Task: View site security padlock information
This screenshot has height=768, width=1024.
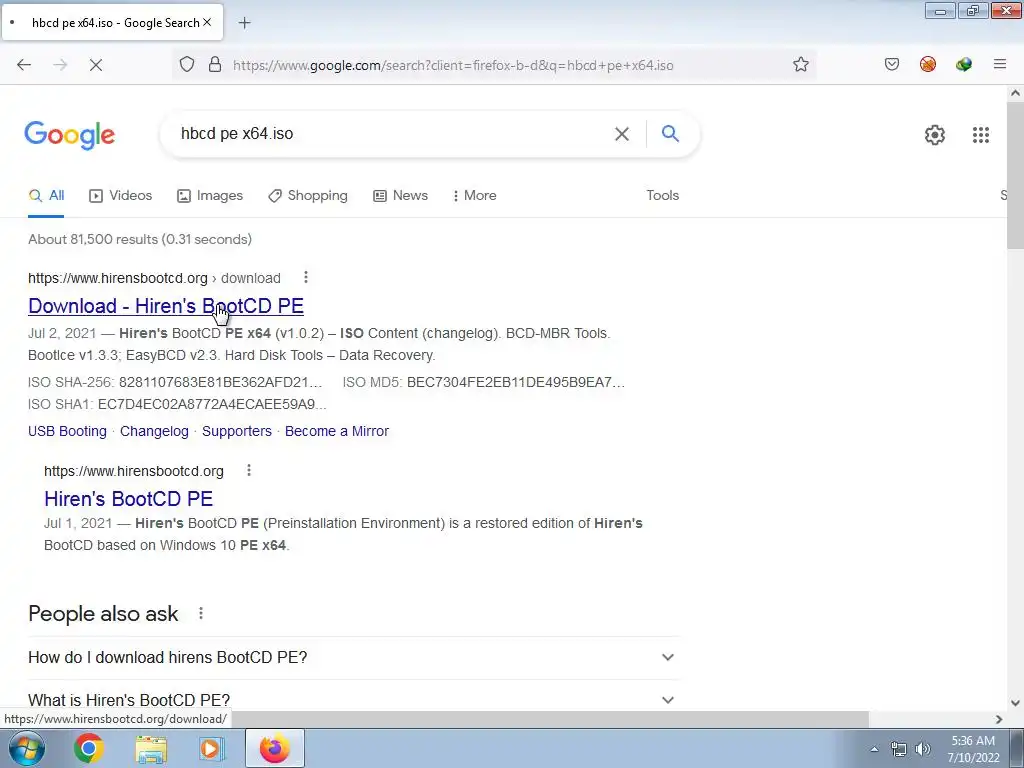Action: 215,65
